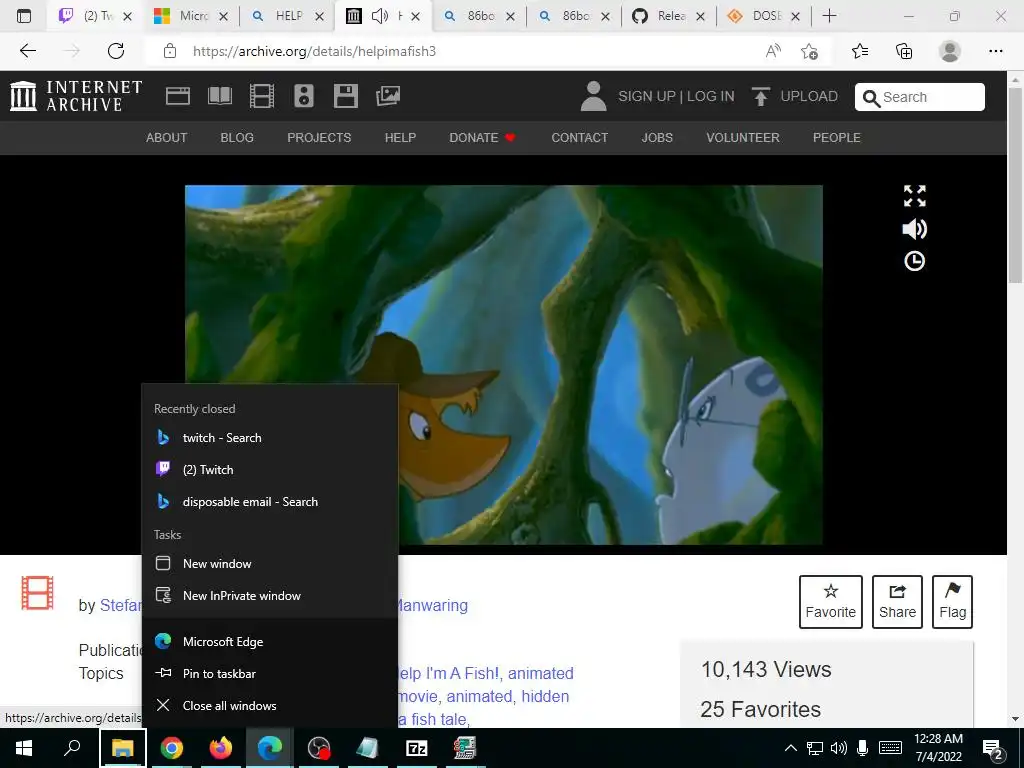The width and height of the screenshot is (1024, 768).
Task: Open Google Chrome from taskbar
Action: coord(172,748)
